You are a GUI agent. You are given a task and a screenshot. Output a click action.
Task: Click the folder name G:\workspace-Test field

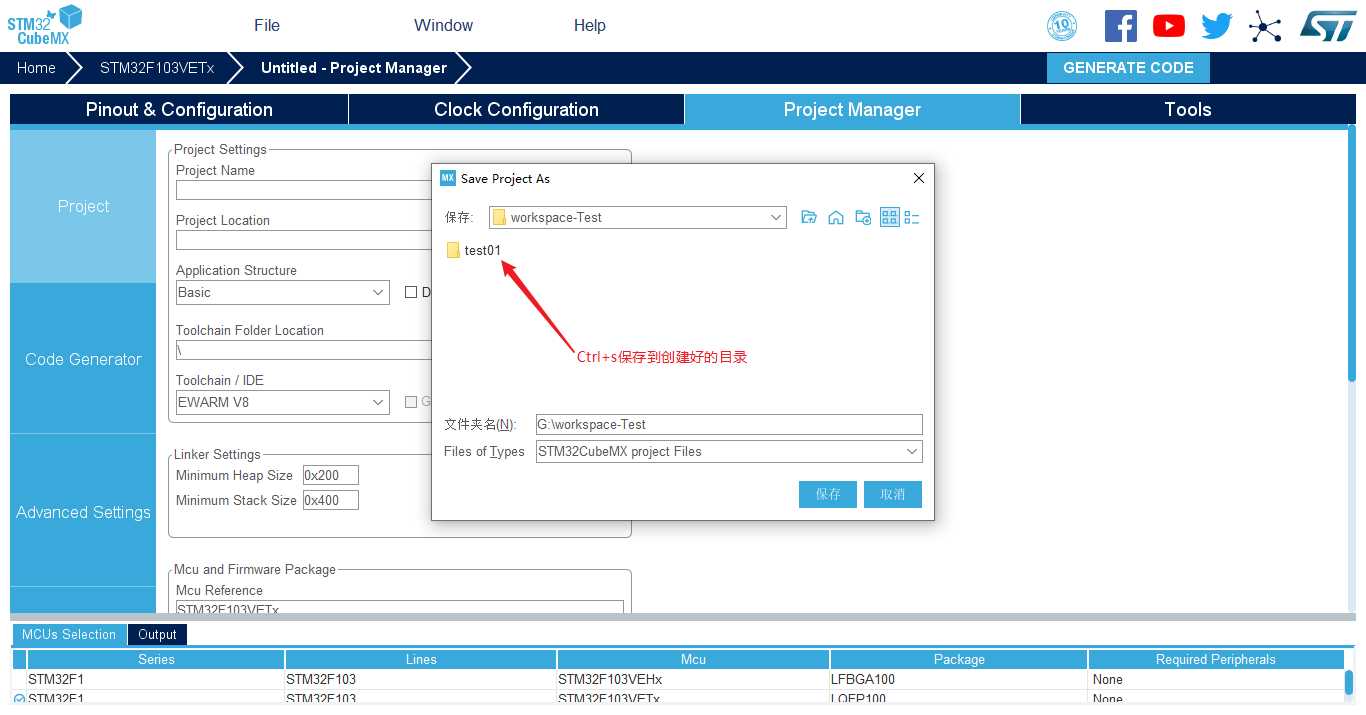pos(729,424)
